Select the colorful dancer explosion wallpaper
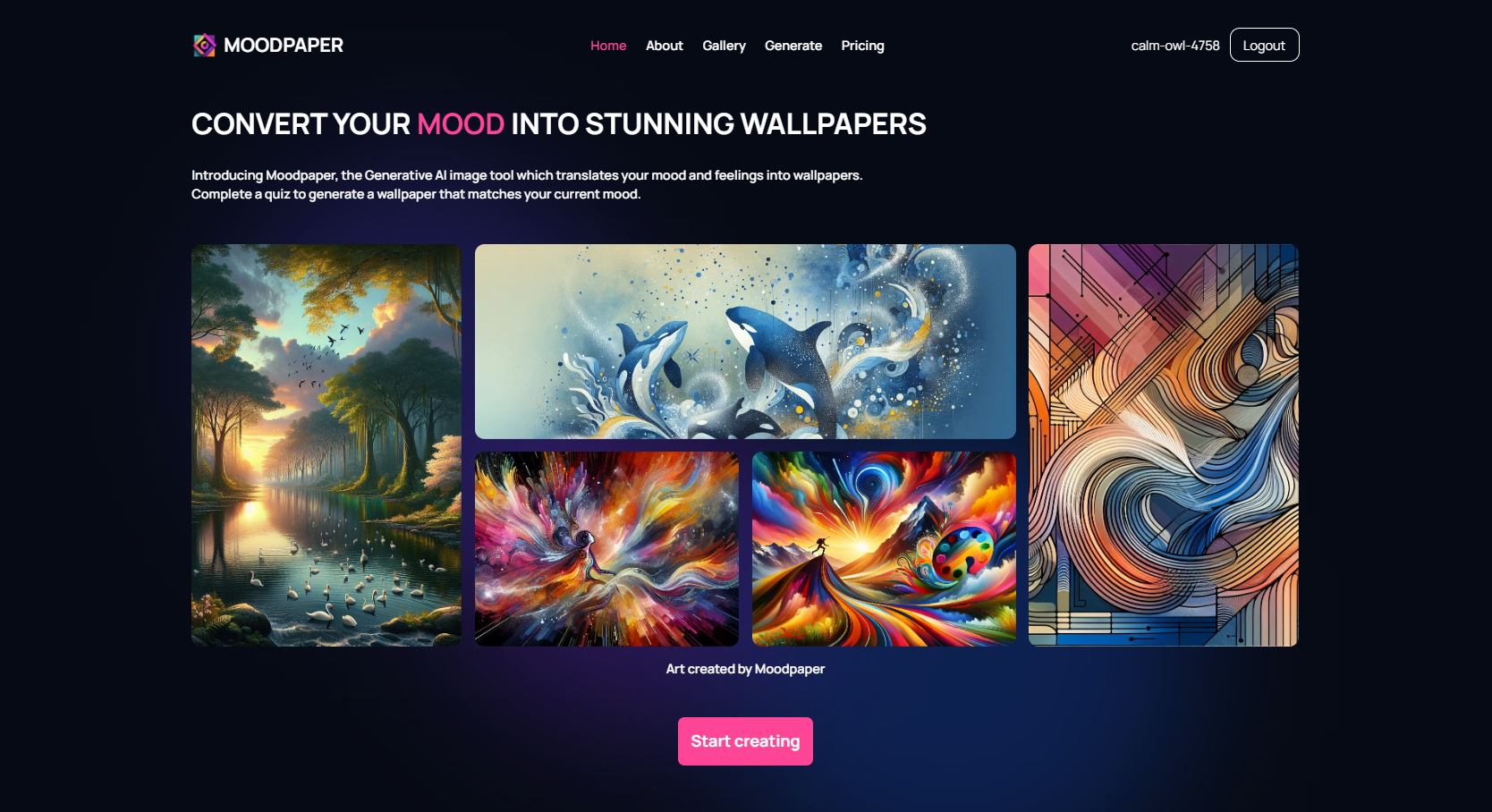Image resolution: width=1492 pixels, height=812 pixels. click(x=606, y=549)
